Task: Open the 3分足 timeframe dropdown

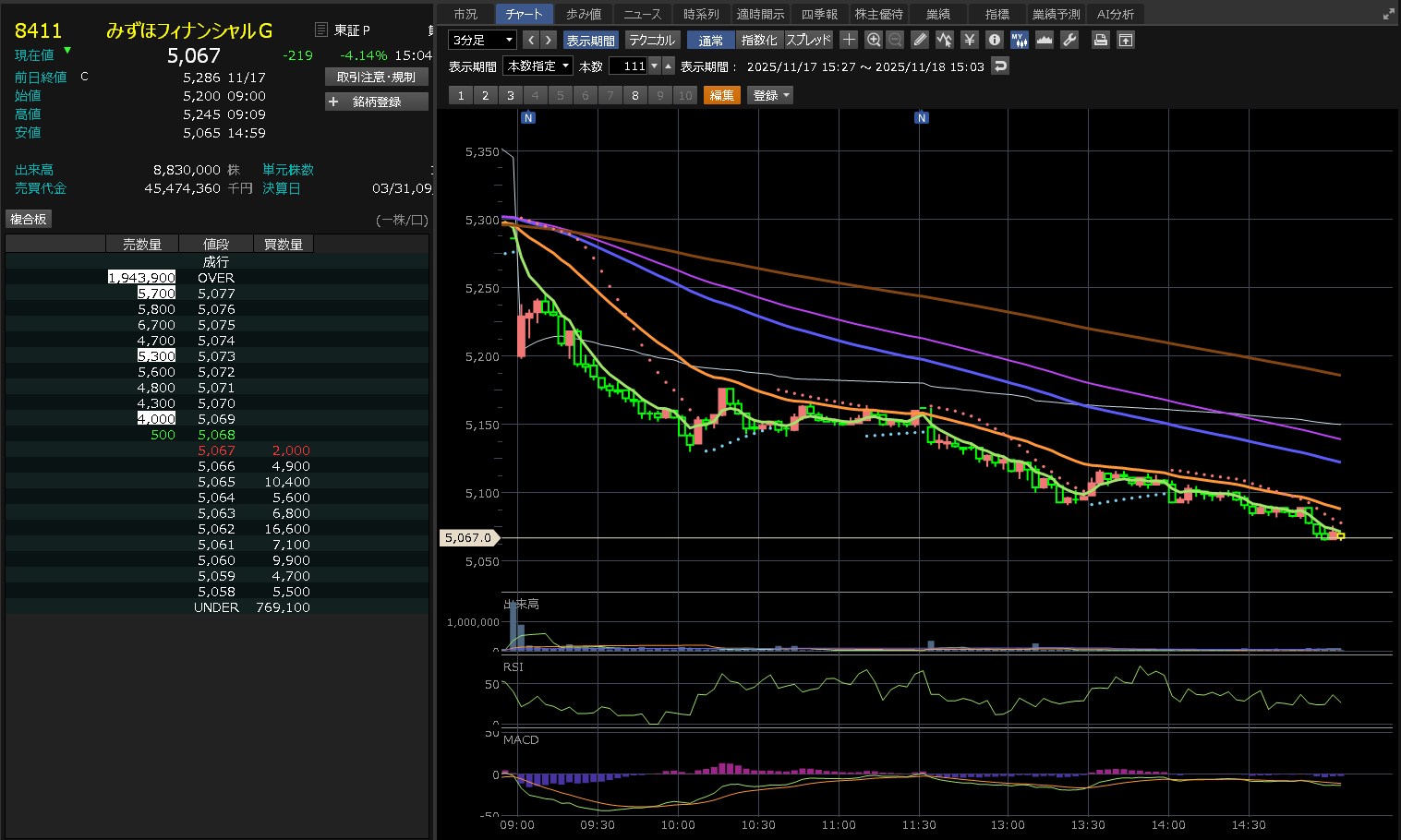Action: tap(482, 40)
